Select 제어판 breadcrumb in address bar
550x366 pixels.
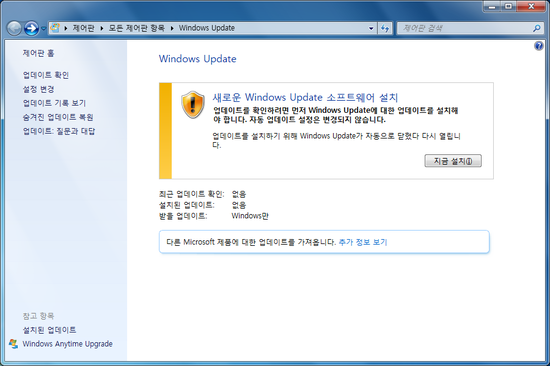83,28
